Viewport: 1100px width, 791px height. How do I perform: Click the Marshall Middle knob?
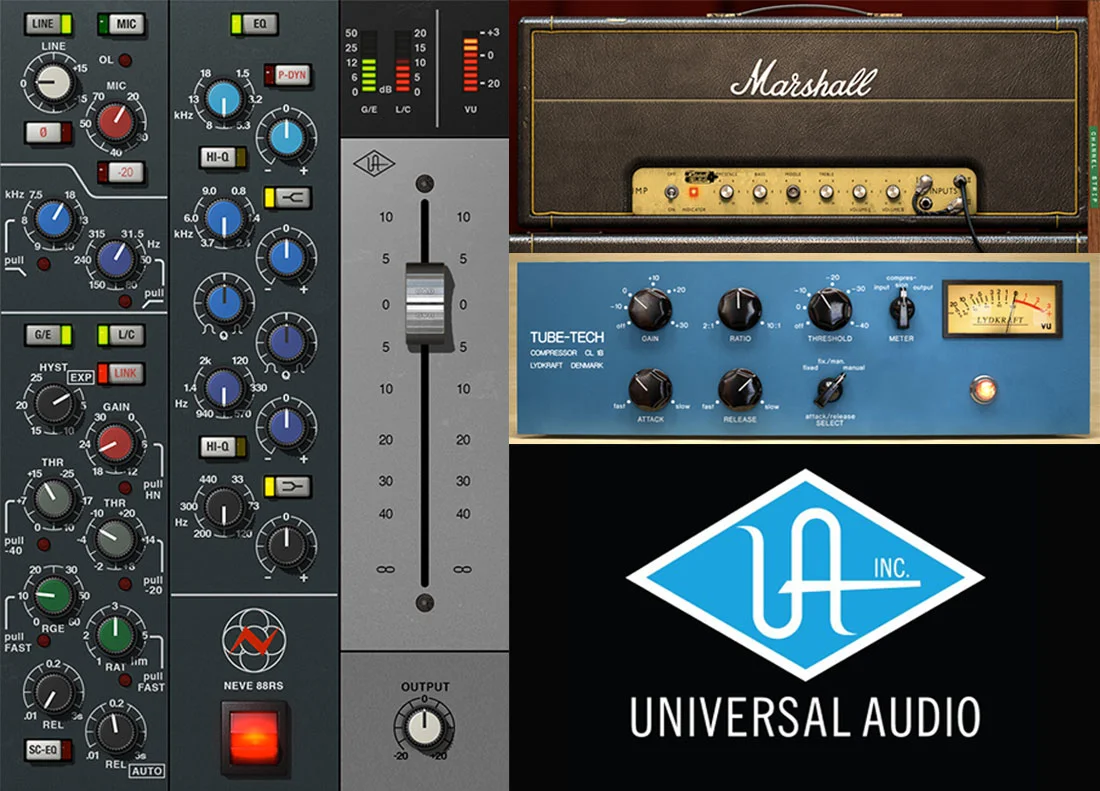click(793, 192)
